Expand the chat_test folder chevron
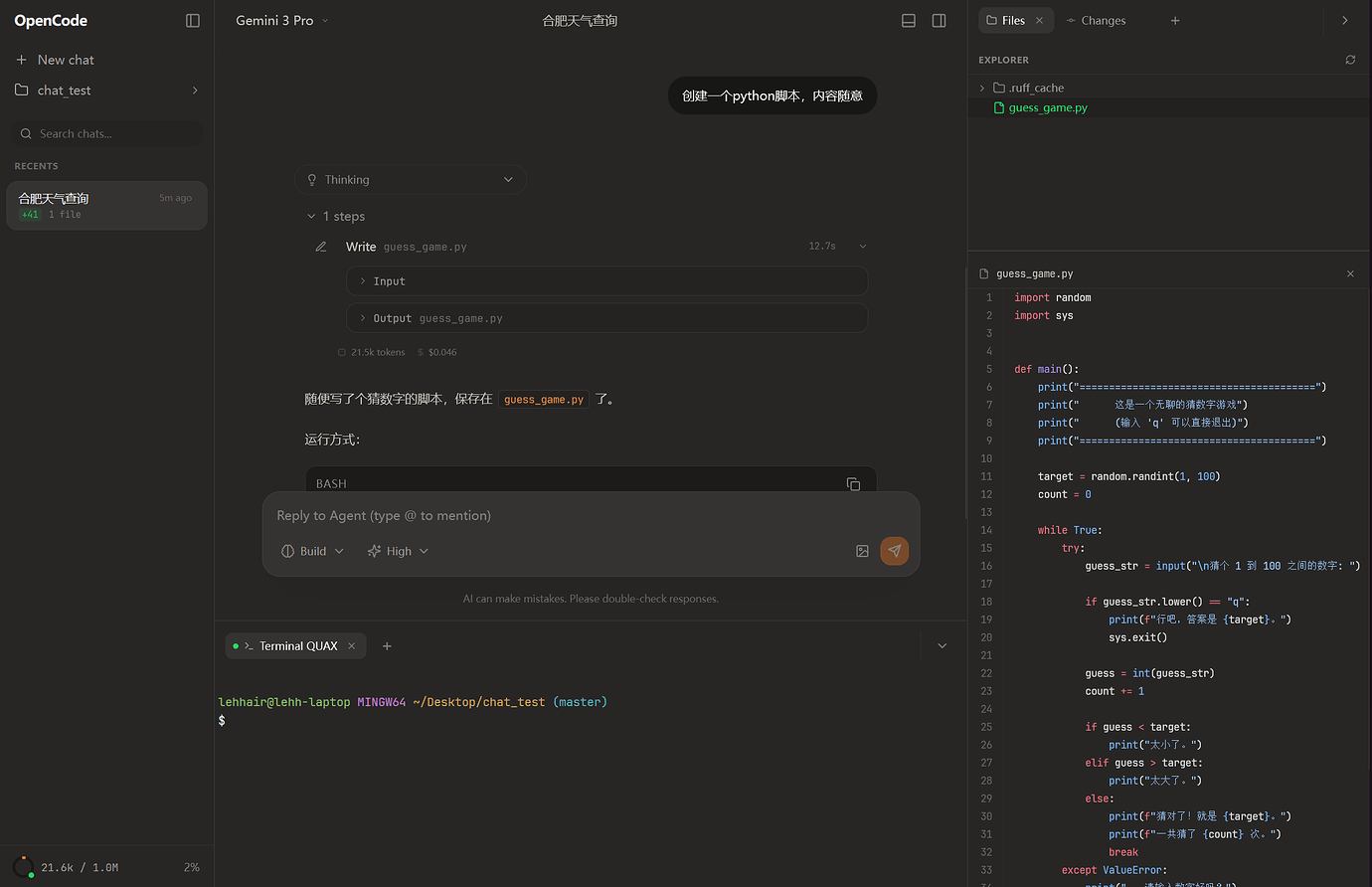Screen dimensions: 1372x887 click(x=195, y=90)
